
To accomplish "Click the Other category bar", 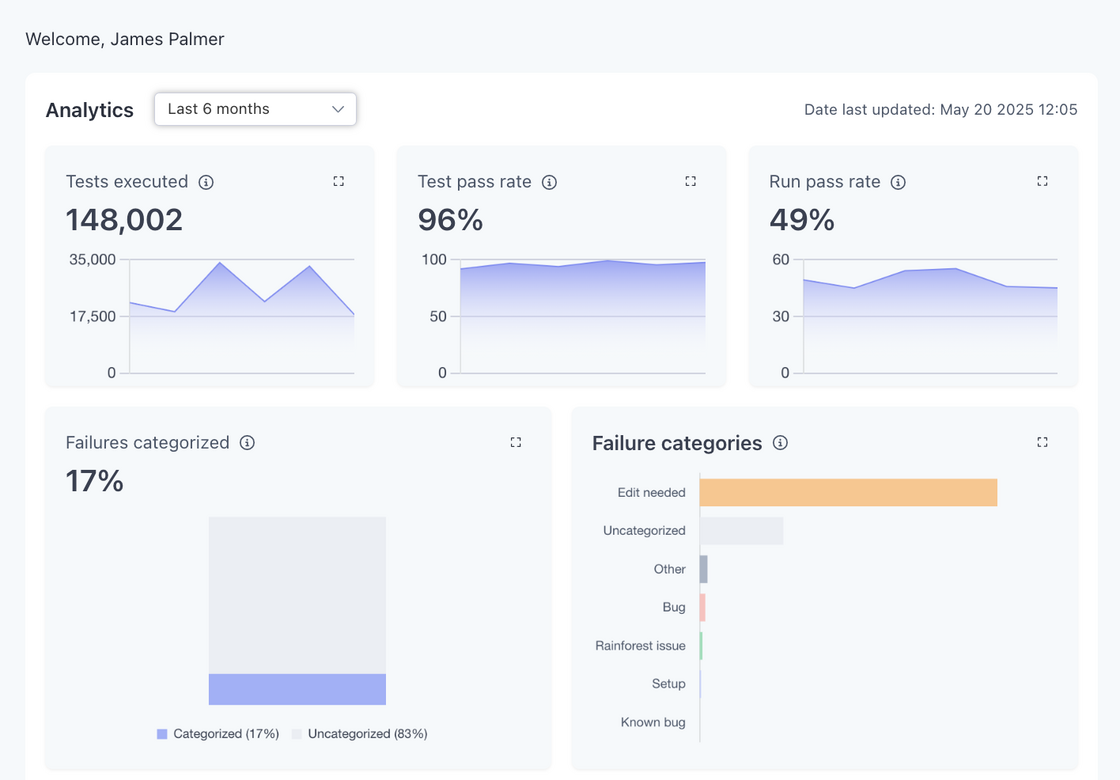I will coord(704,569).
